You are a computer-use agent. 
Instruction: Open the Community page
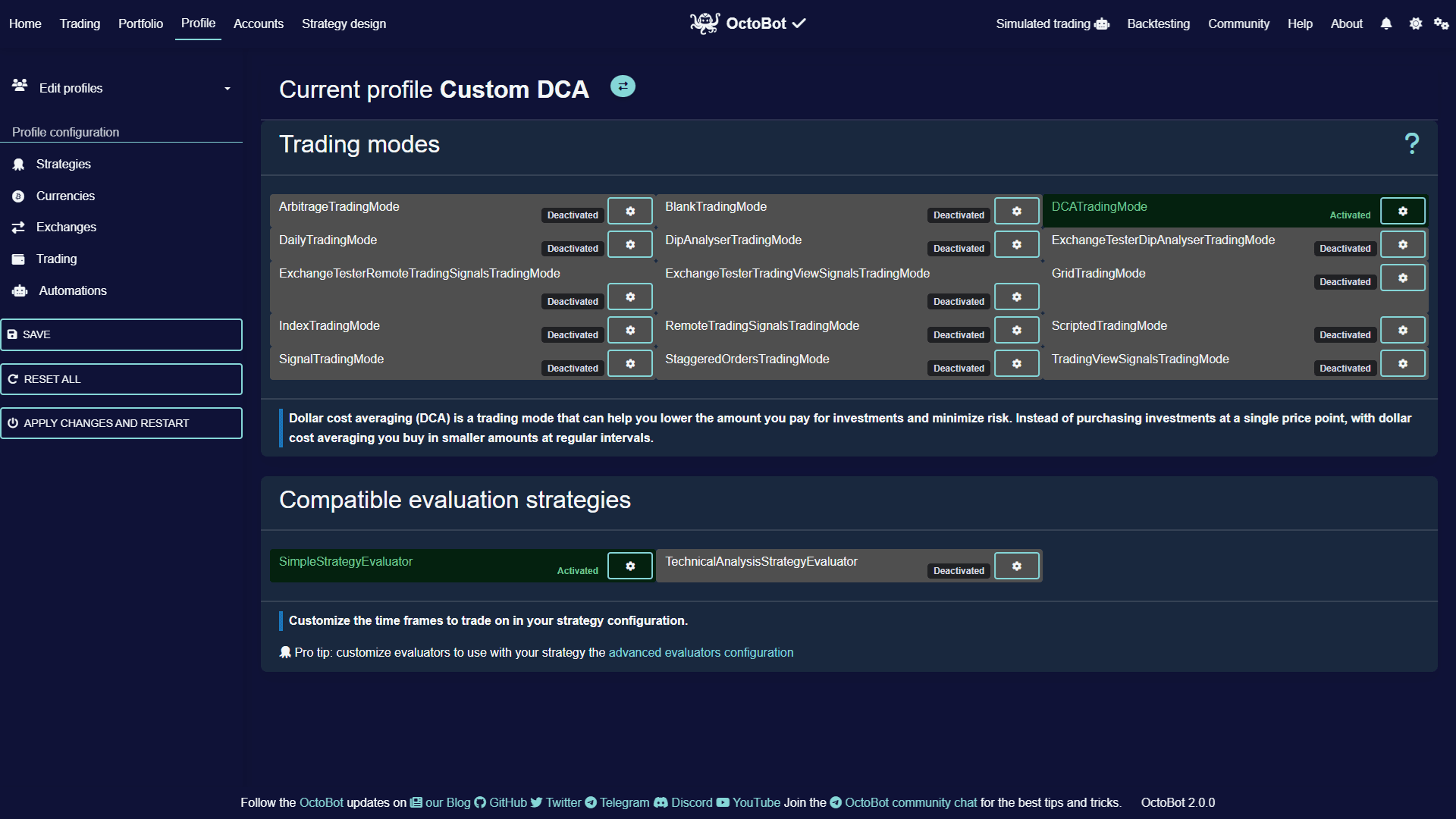tap(1238, 24)
